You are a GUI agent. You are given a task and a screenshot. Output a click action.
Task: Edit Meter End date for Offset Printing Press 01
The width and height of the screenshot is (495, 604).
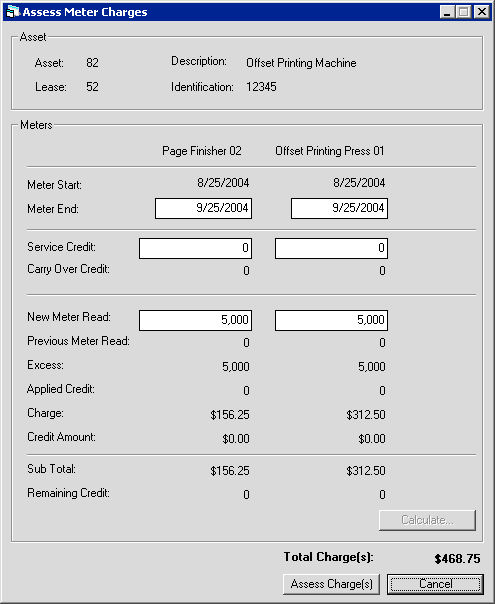(x=339, y=208)
